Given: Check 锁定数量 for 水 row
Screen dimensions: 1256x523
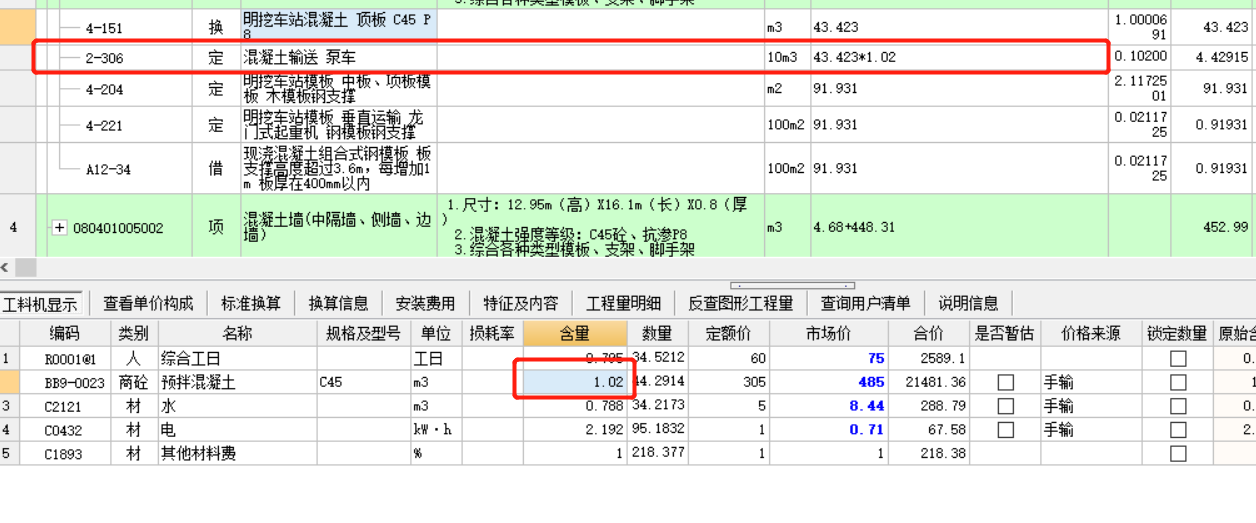Looking at the screenshot, I should point(1178,406).
